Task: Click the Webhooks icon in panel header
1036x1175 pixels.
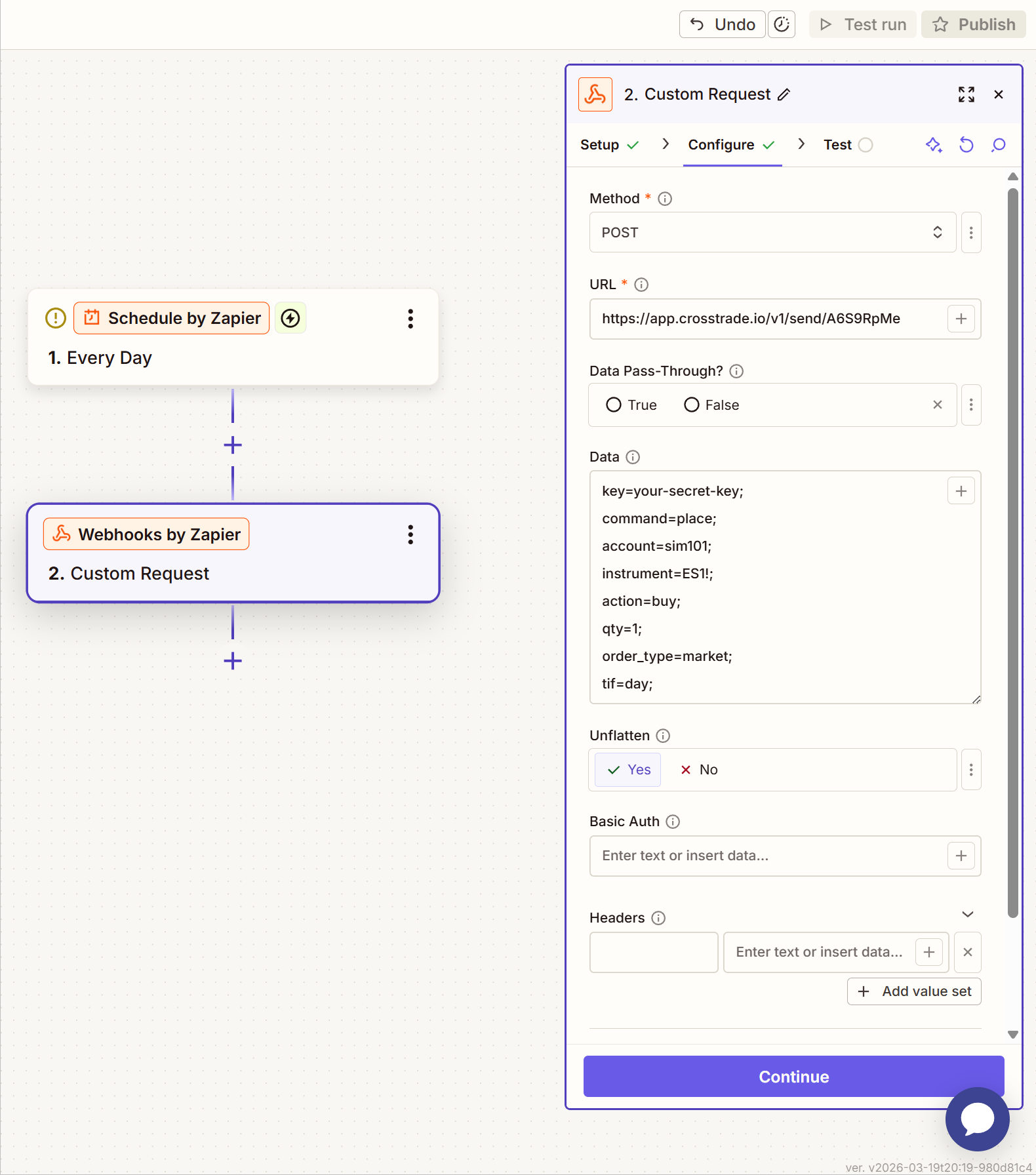Action: (595, 94)
